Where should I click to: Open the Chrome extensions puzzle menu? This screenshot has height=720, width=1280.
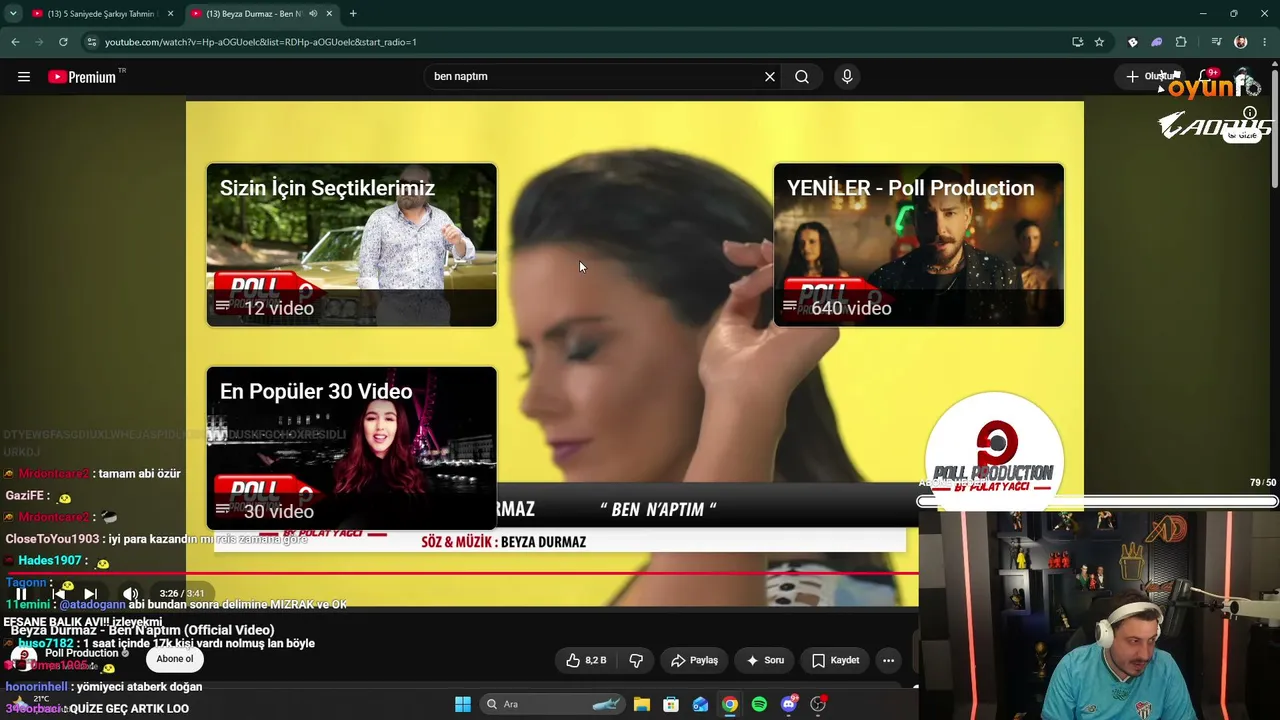[x=1181, y=42]
